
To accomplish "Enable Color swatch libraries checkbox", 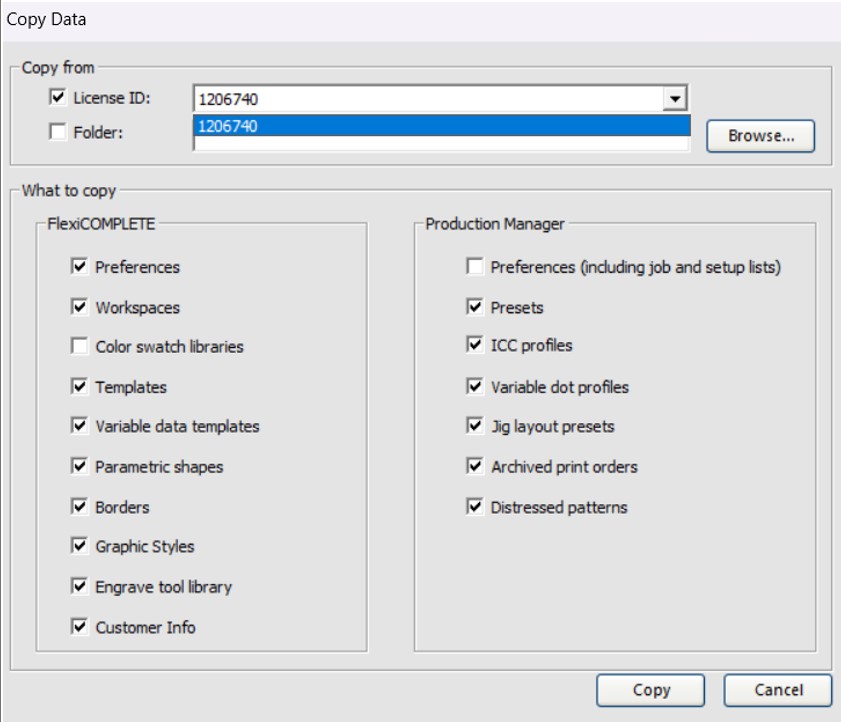I will pyautogui.click(x=79, y=347).
